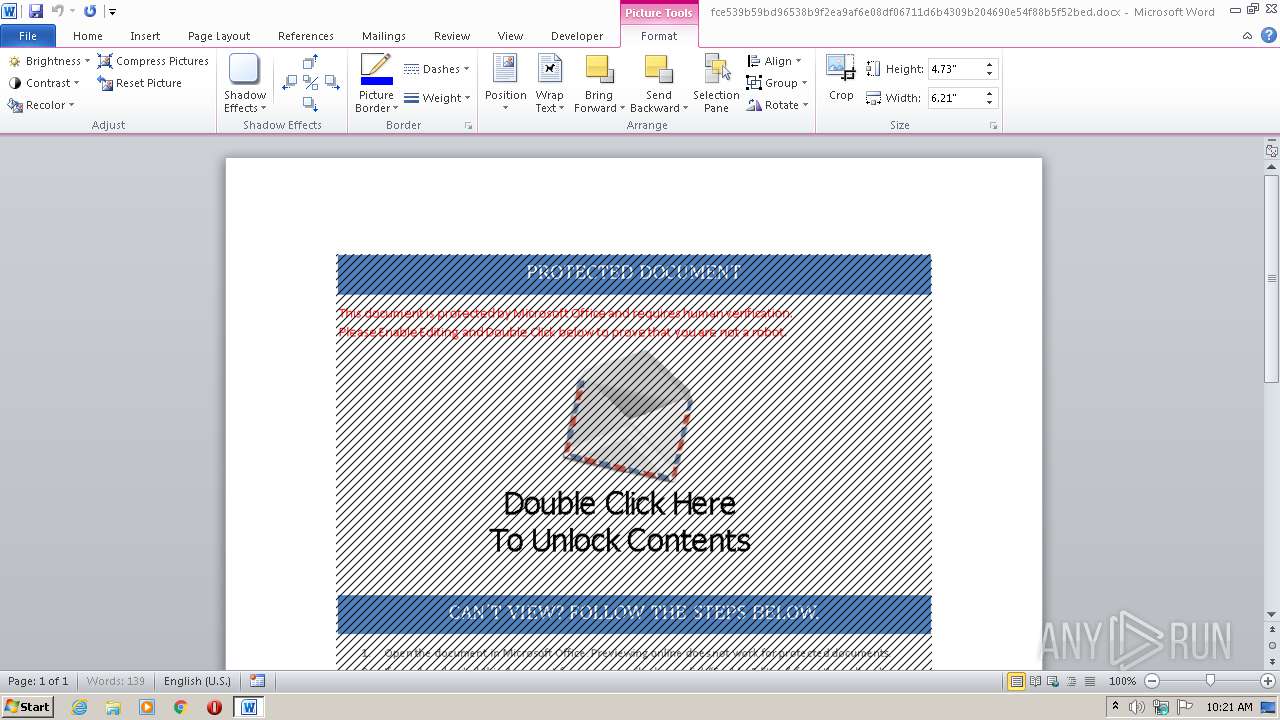Switch to Draft view
The width and height of the screenshot is (1280, 720).
1088,681
